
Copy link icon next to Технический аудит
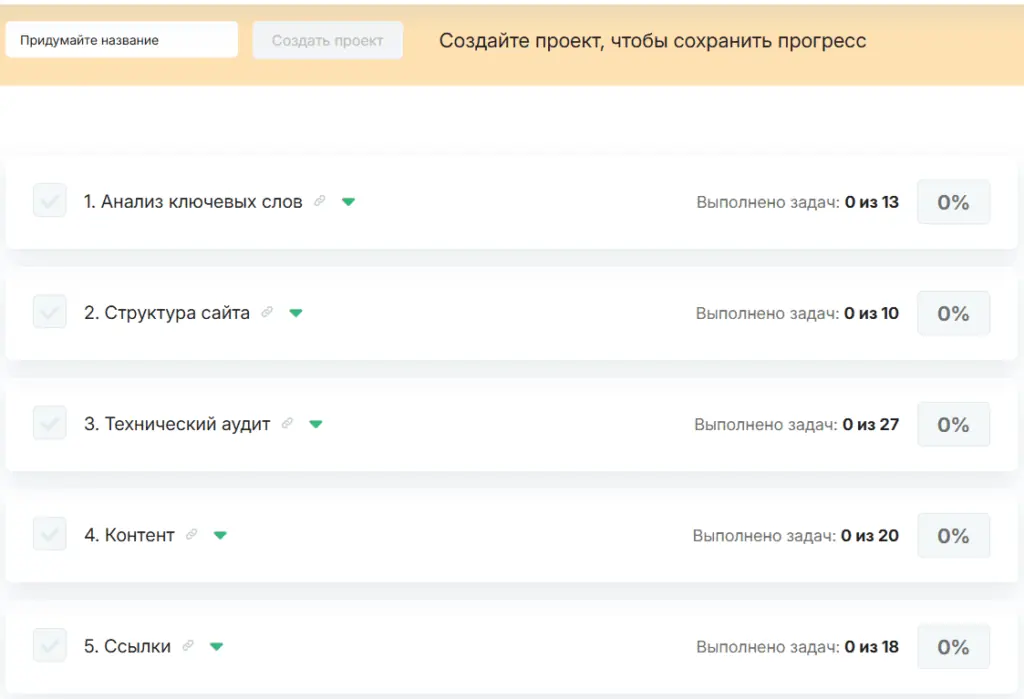click(x=287, y=423)
